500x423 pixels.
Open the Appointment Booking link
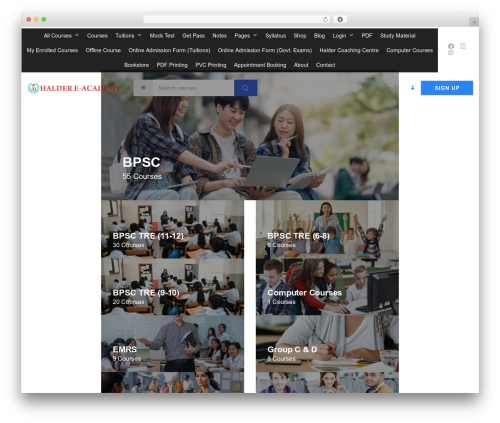(260, 65)
